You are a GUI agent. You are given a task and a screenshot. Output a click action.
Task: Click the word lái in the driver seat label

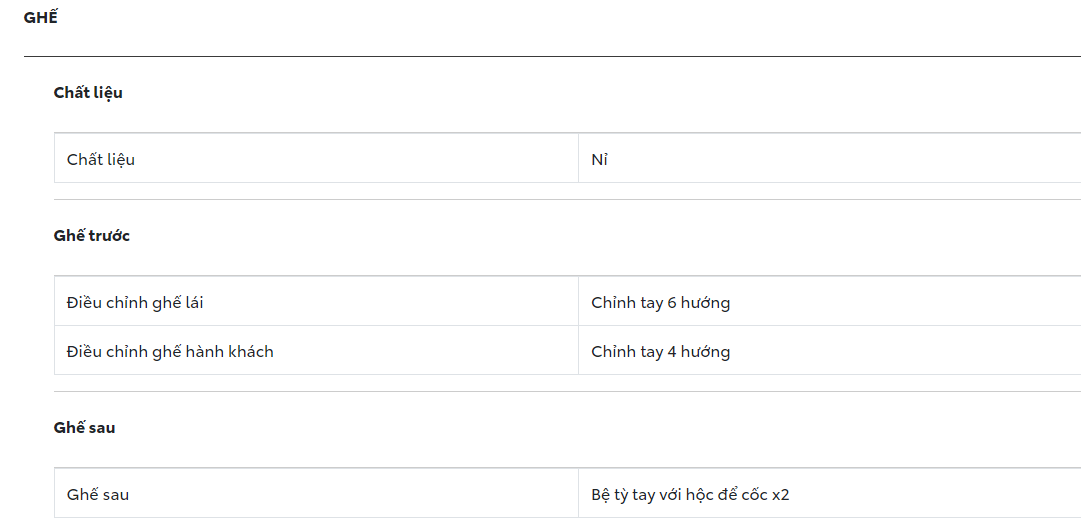(193, 303)
